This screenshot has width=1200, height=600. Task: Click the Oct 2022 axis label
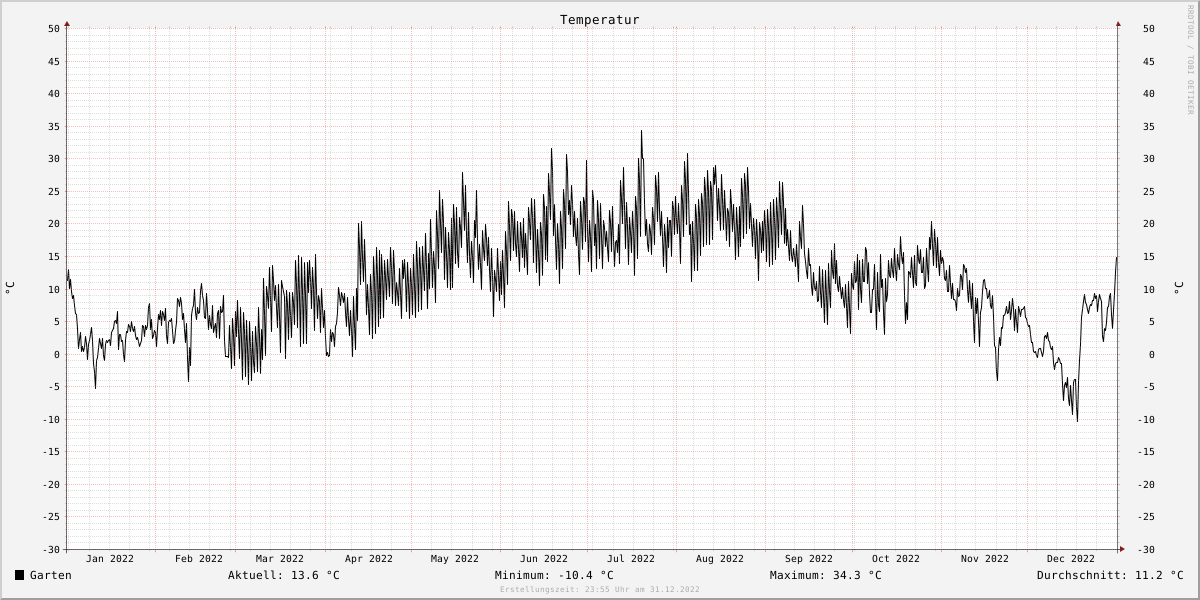[896, 559]
